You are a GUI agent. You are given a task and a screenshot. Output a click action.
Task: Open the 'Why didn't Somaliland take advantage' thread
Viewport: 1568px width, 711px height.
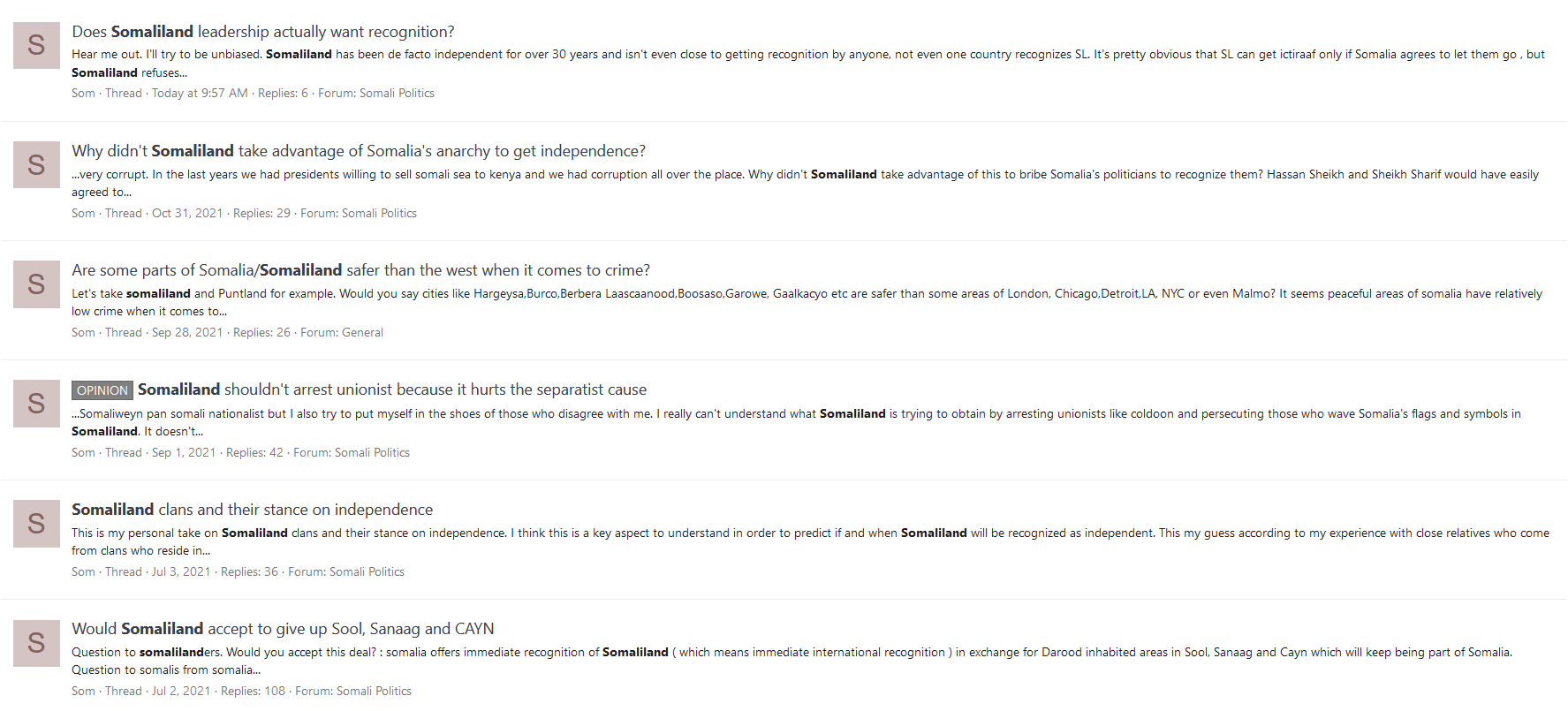pyautogui.click(x=359, y=151)
